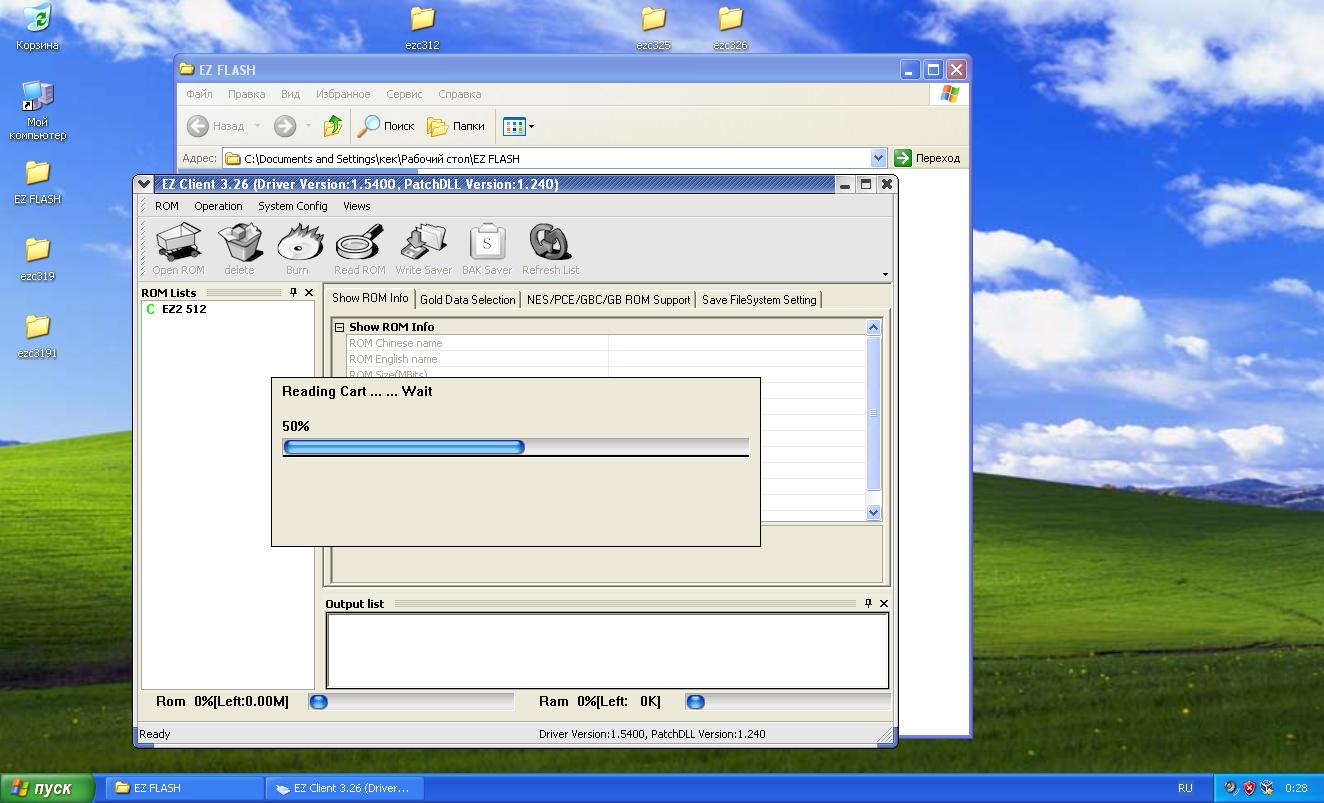Open the Operation menu

[x=218, y=206]
